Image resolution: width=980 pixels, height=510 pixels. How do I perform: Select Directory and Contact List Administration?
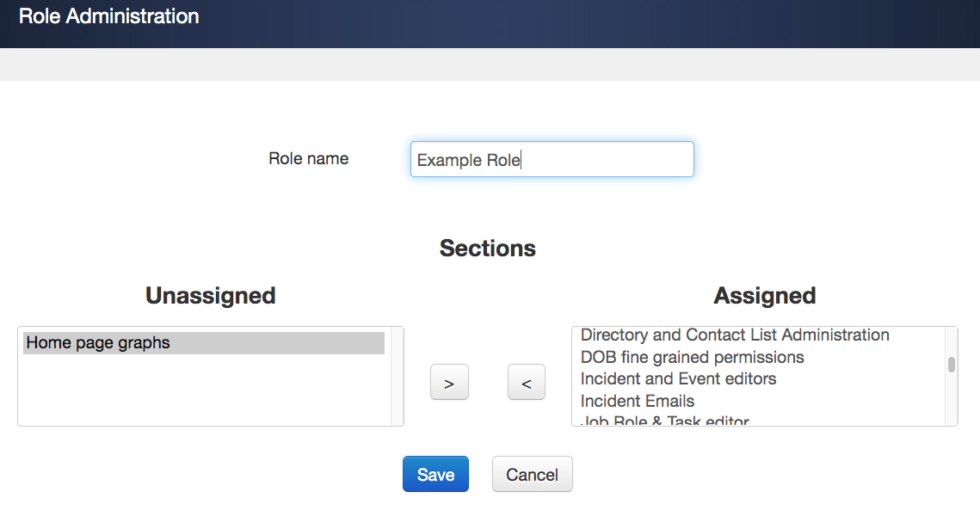pyautogui.click(x=734, y=335)
